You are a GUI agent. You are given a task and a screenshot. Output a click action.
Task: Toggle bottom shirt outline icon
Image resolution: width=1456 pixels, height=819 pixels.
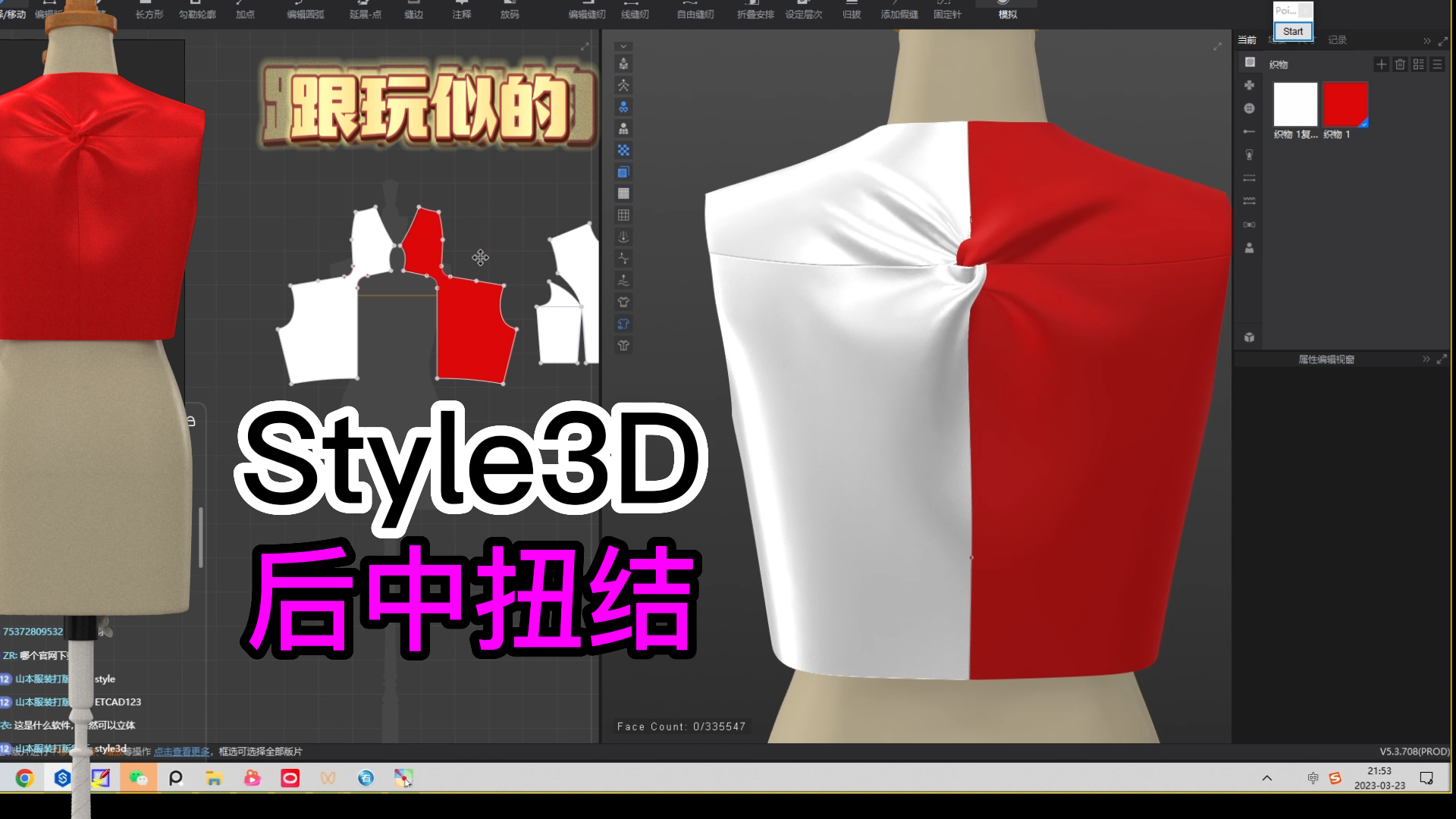pyautogui.click(x=623, y=345)
